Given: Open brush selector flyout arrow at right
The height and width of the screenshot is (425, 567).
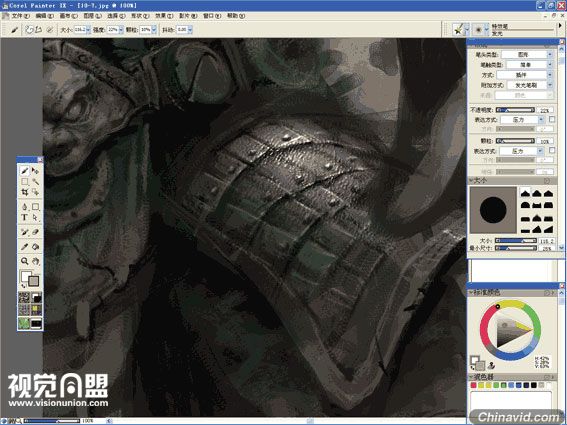Looking at the screenshot, I should click(560, 26).
